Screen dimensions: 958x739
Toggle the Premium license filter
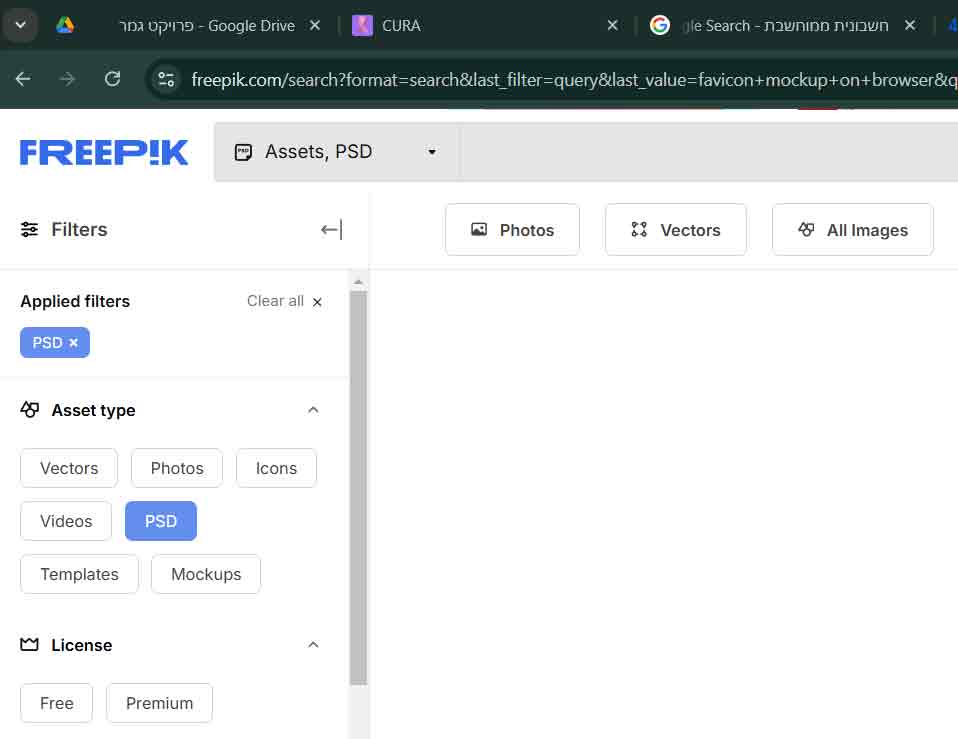(159, 703)
